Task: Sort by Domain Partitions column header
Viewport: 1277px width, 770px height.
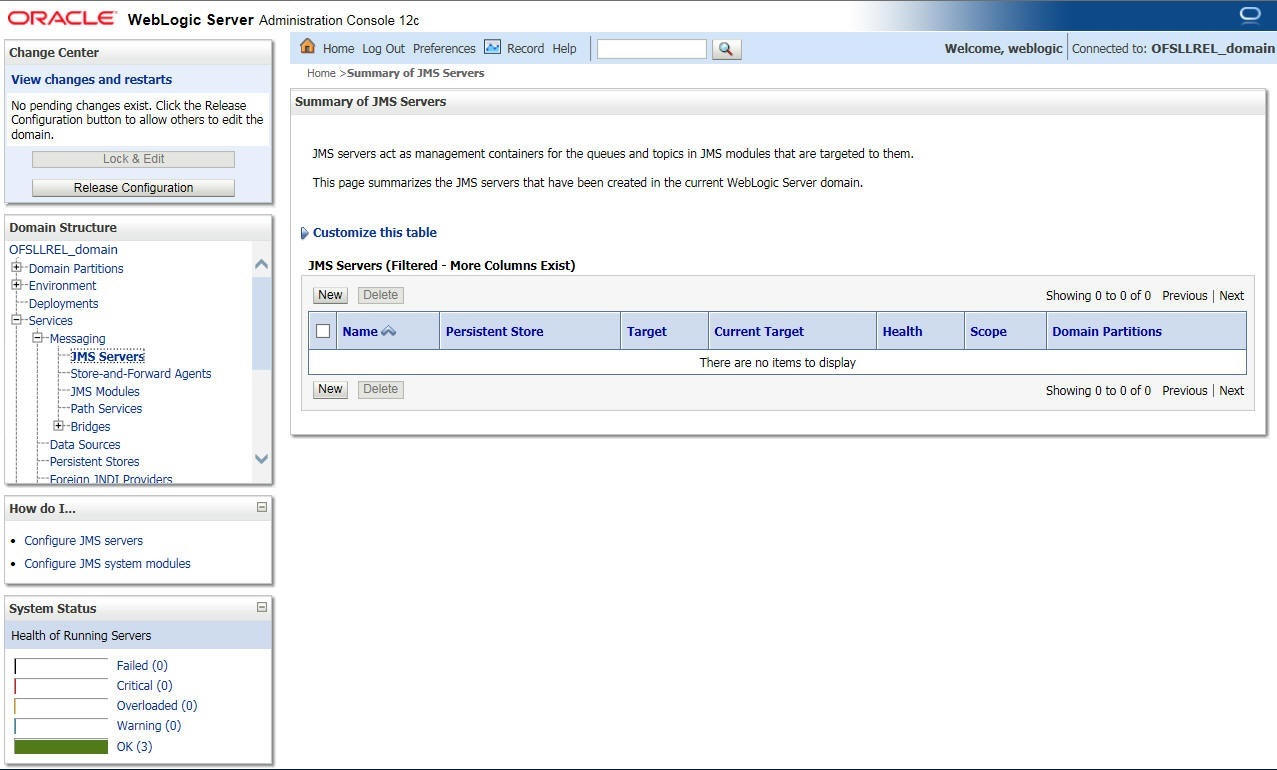Action: tap(1107, 331)
